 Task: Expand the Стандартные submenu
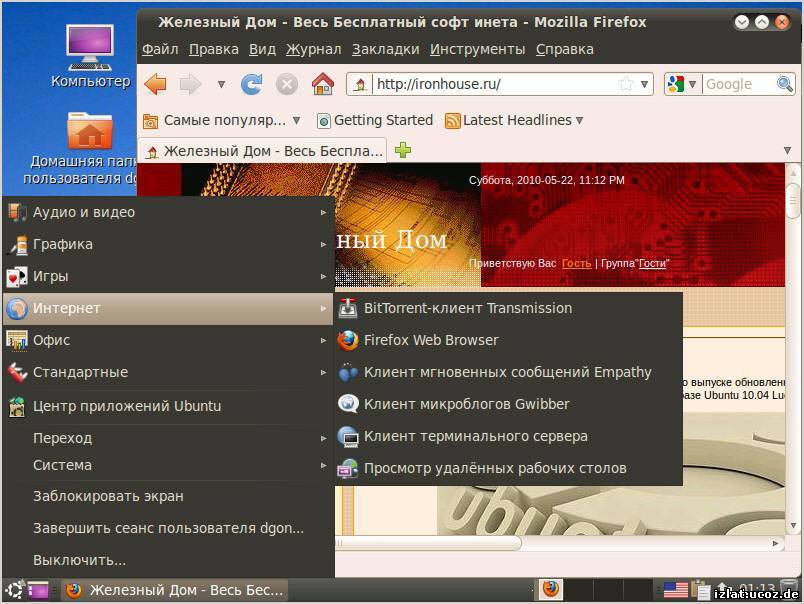tap(168, 372)
